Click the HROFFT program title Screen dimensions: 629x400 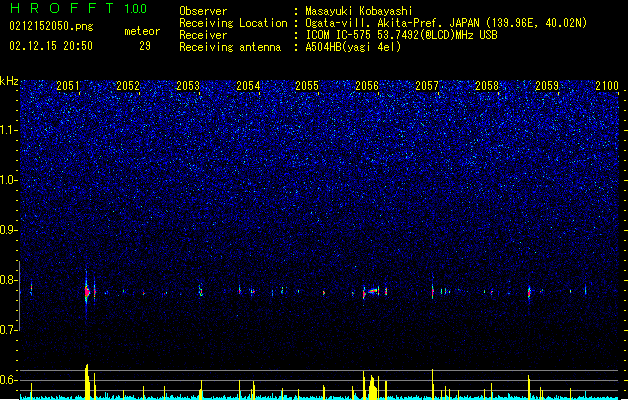click(62, 8)
